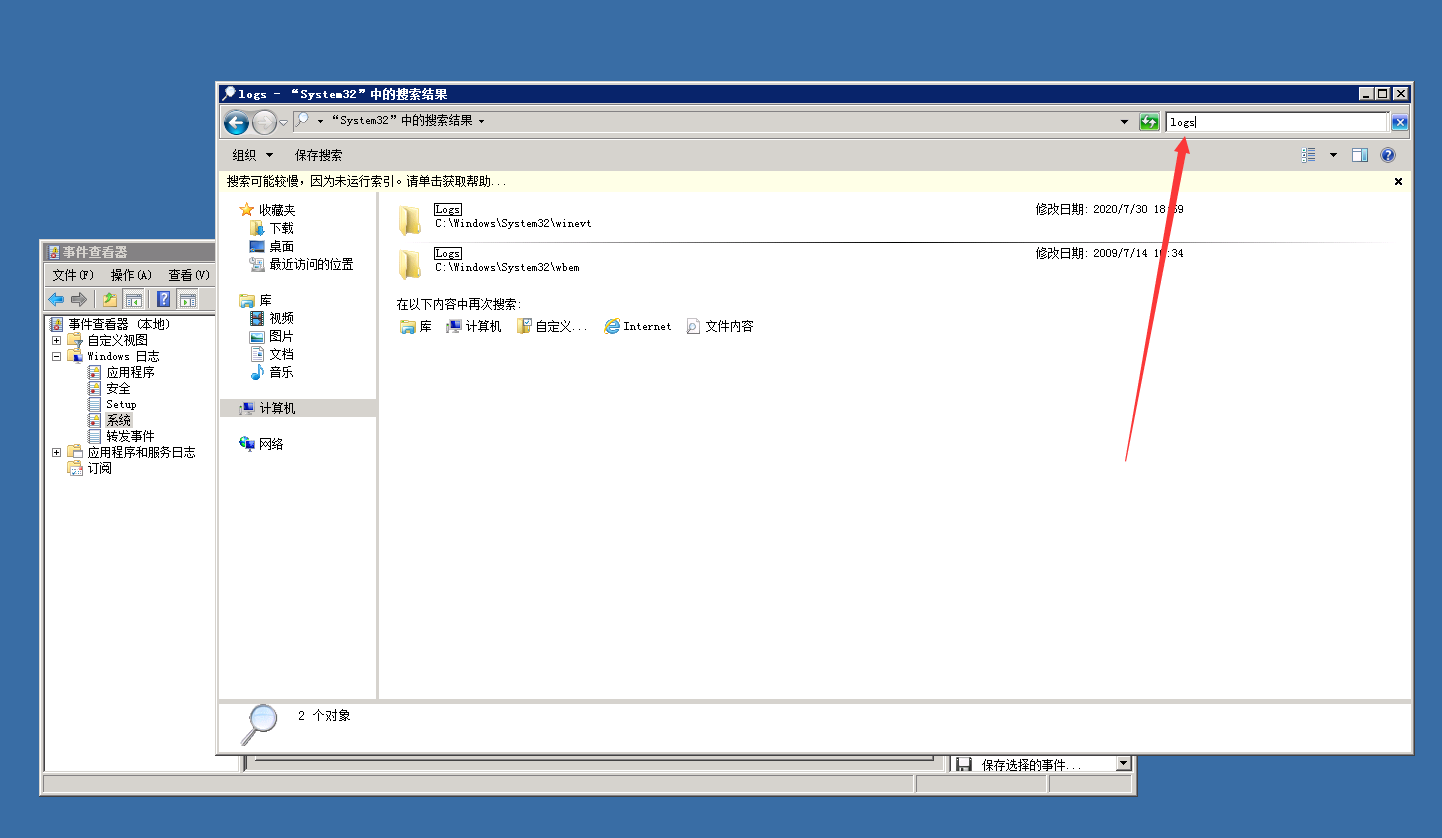The width and height of the screenshot is (1442, 838).
Task: Click Event Viewer forward arrow toolbar icon
Action: coord(79,299)
